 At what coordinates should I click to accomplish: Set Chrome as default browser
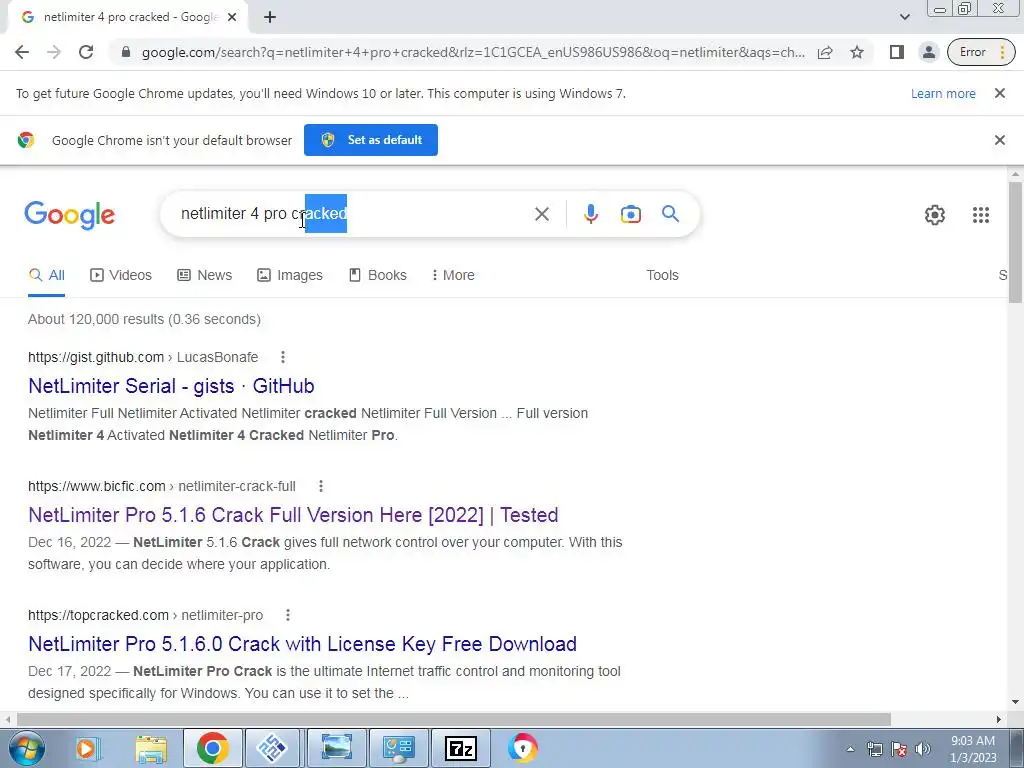[370, 140]
